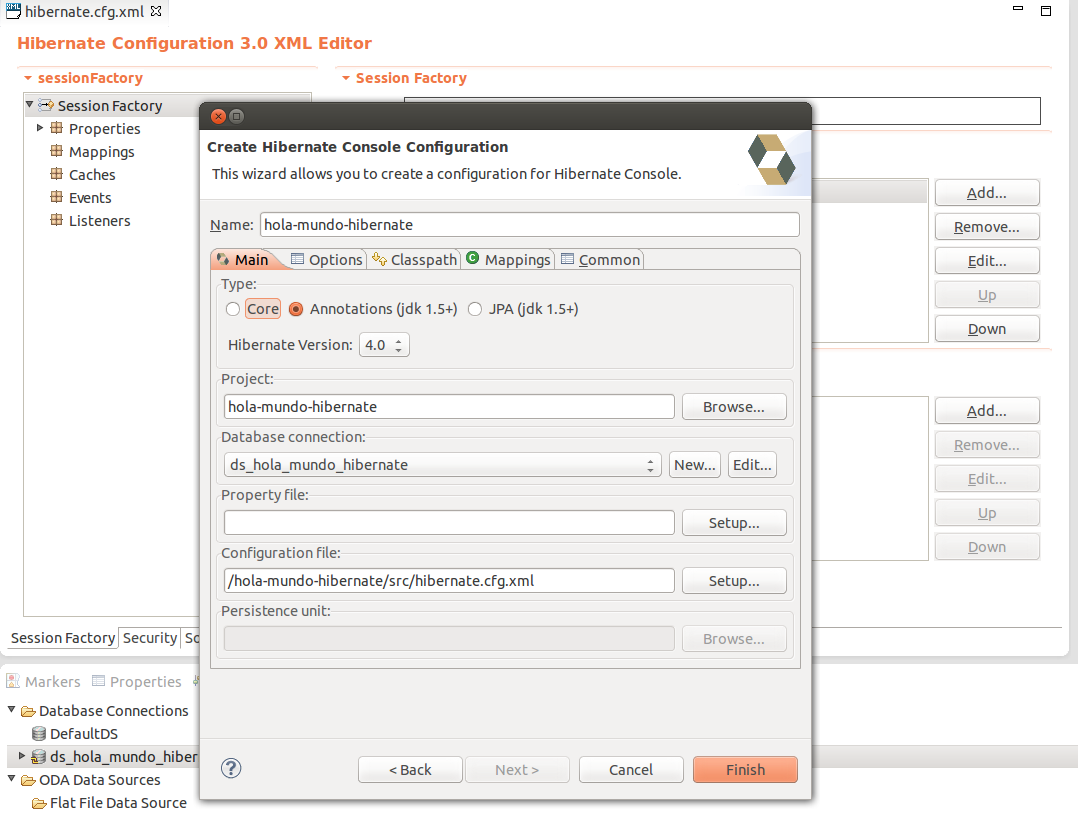Maximize the editor view pane
This screenshot has width=1078, height=814.
(x=1046, y=10)
